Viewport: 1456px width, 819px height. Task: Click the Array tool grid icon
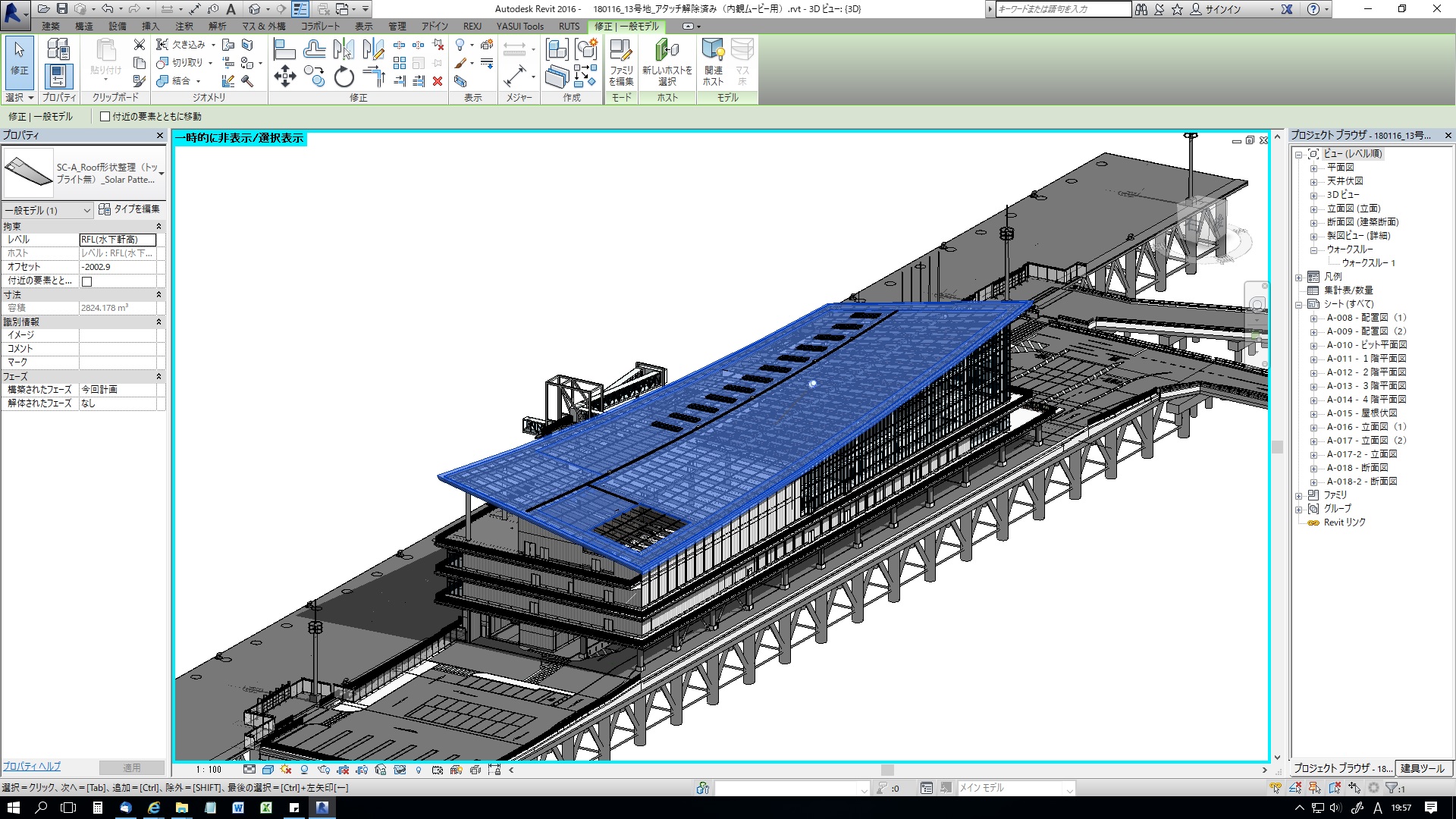400,63
